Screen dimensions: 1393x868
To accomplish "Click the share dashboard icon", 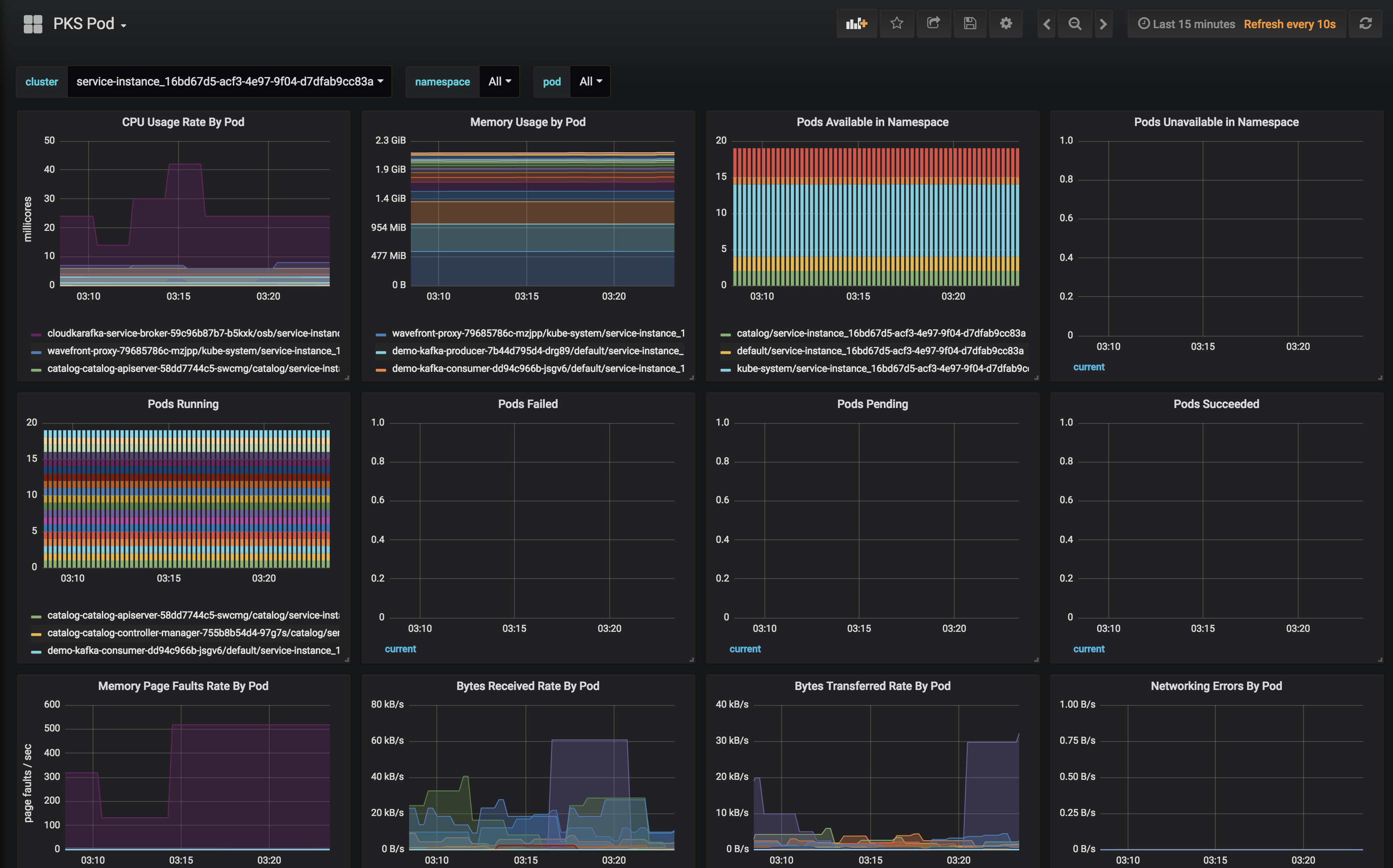I will [934, 23].
